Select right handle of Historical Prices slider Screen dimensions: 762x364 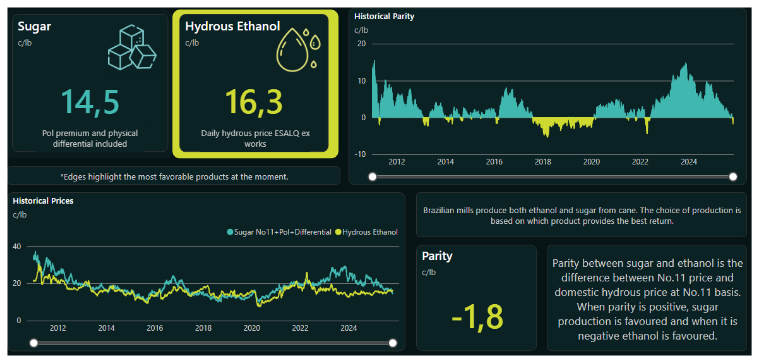pos(393,343)
